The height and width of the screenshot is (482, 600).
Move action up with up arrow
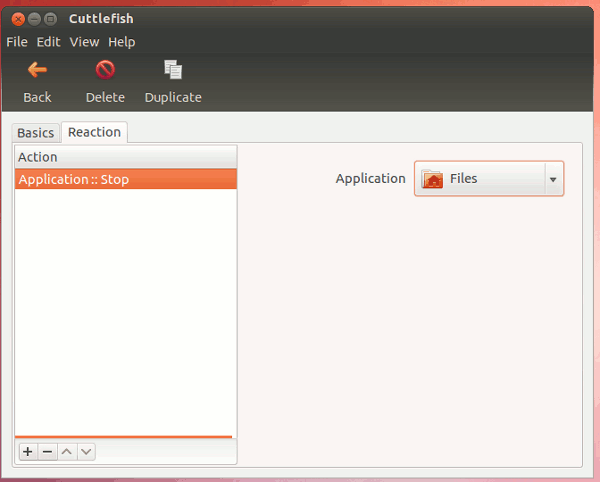click(x=67, y=452)
